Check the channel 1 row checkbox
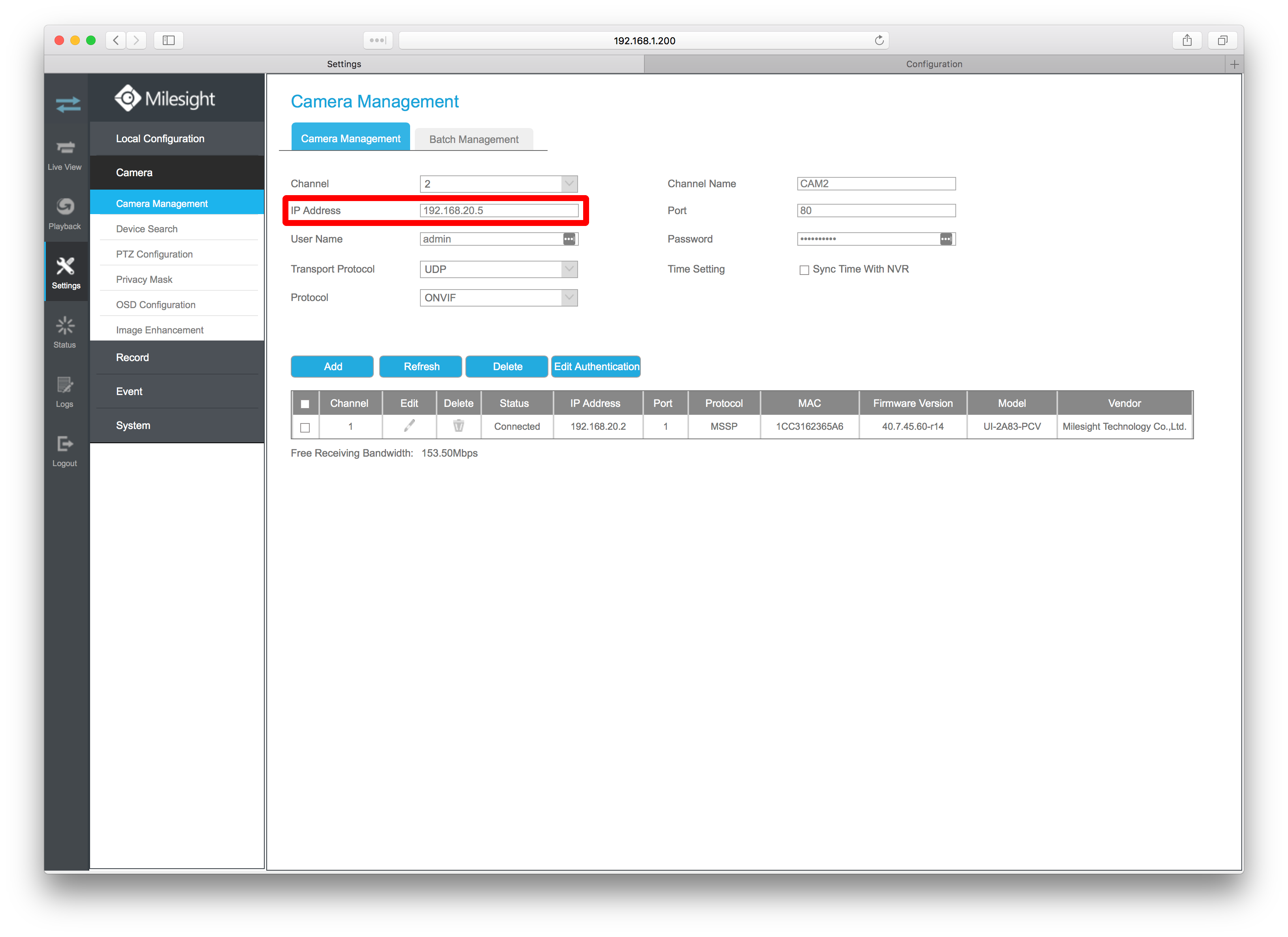 tap(305, 427)
